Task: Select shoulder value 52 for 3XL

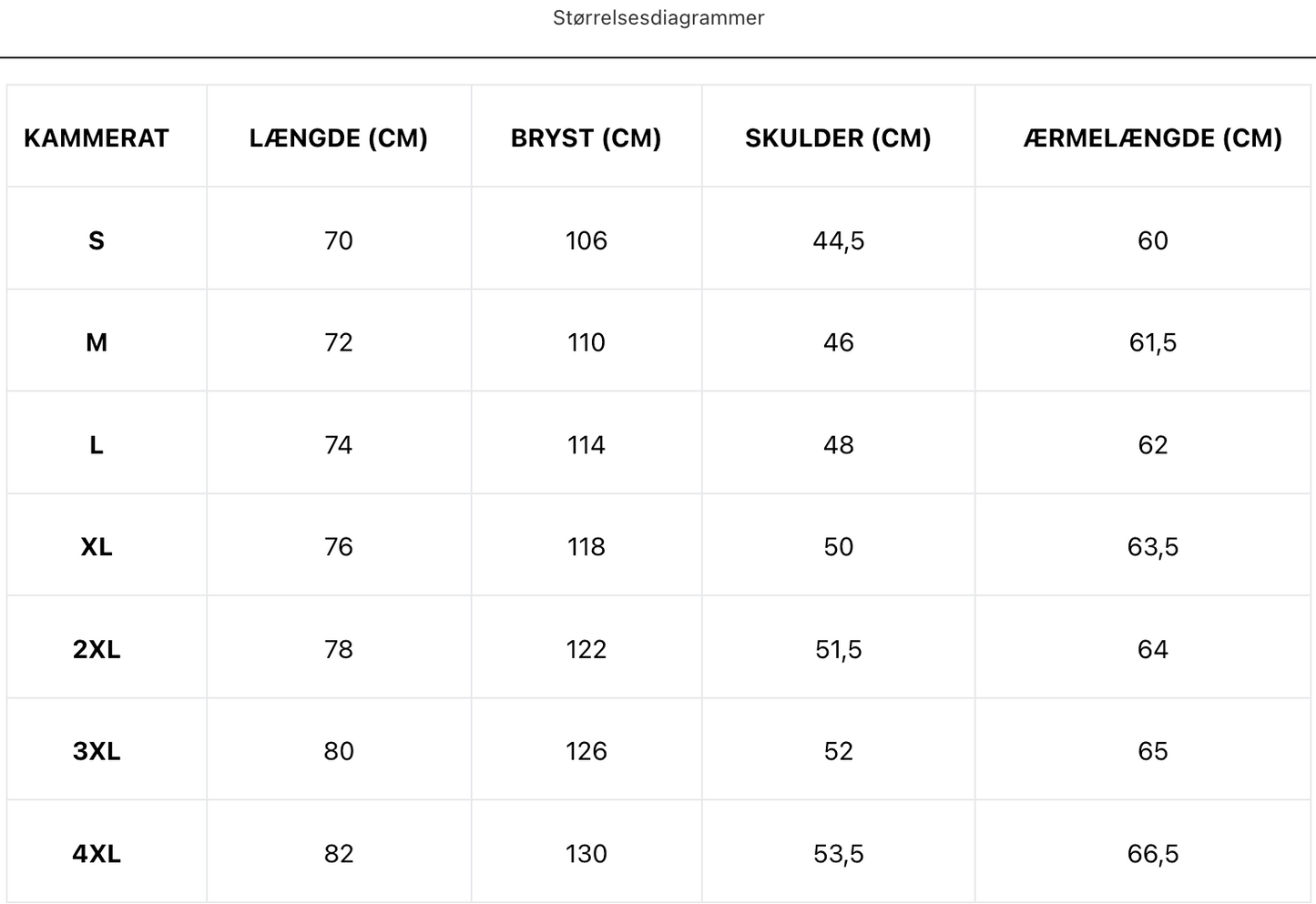Action: 839,751
